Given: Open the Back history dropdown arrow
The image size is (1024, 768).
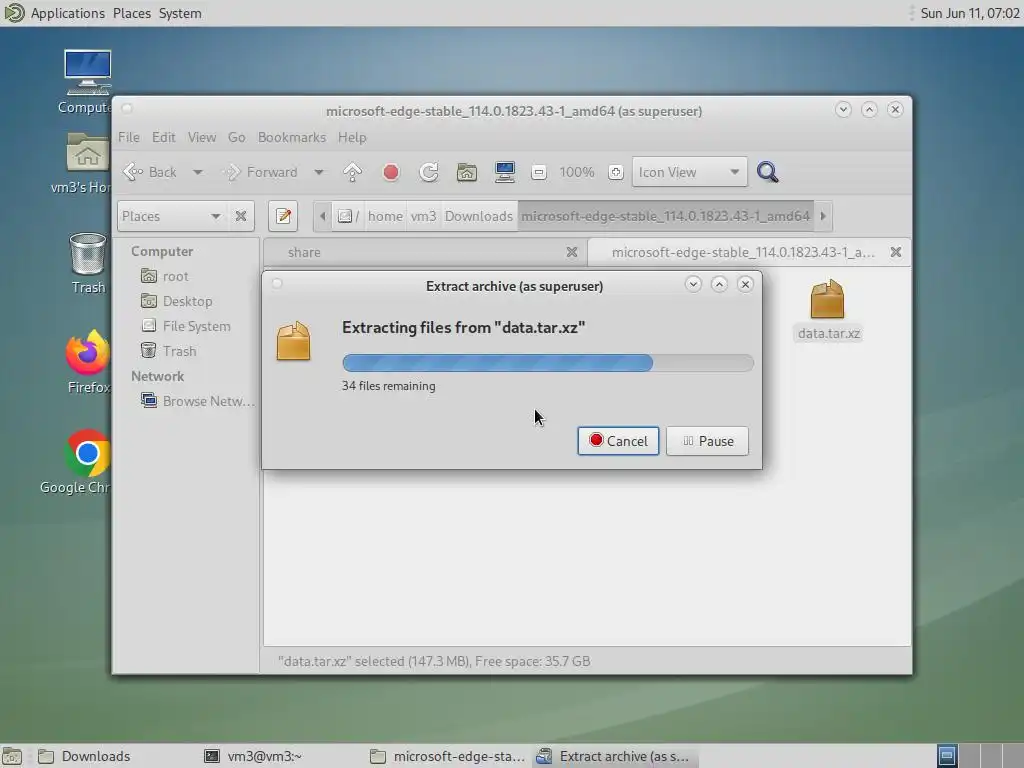Looking at the screenshot, I should coord(197,172).
